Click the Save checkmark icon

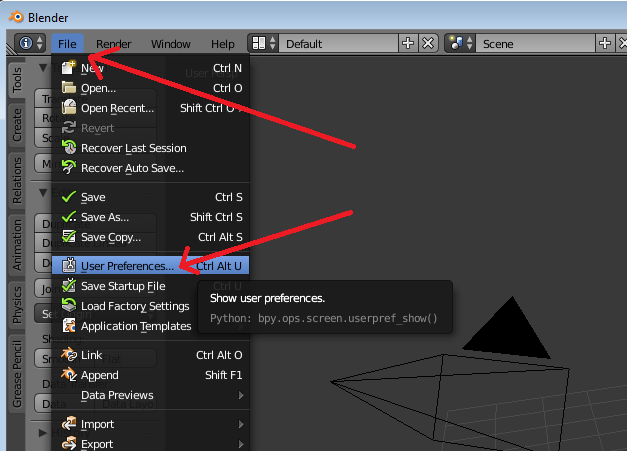(69, 197)
